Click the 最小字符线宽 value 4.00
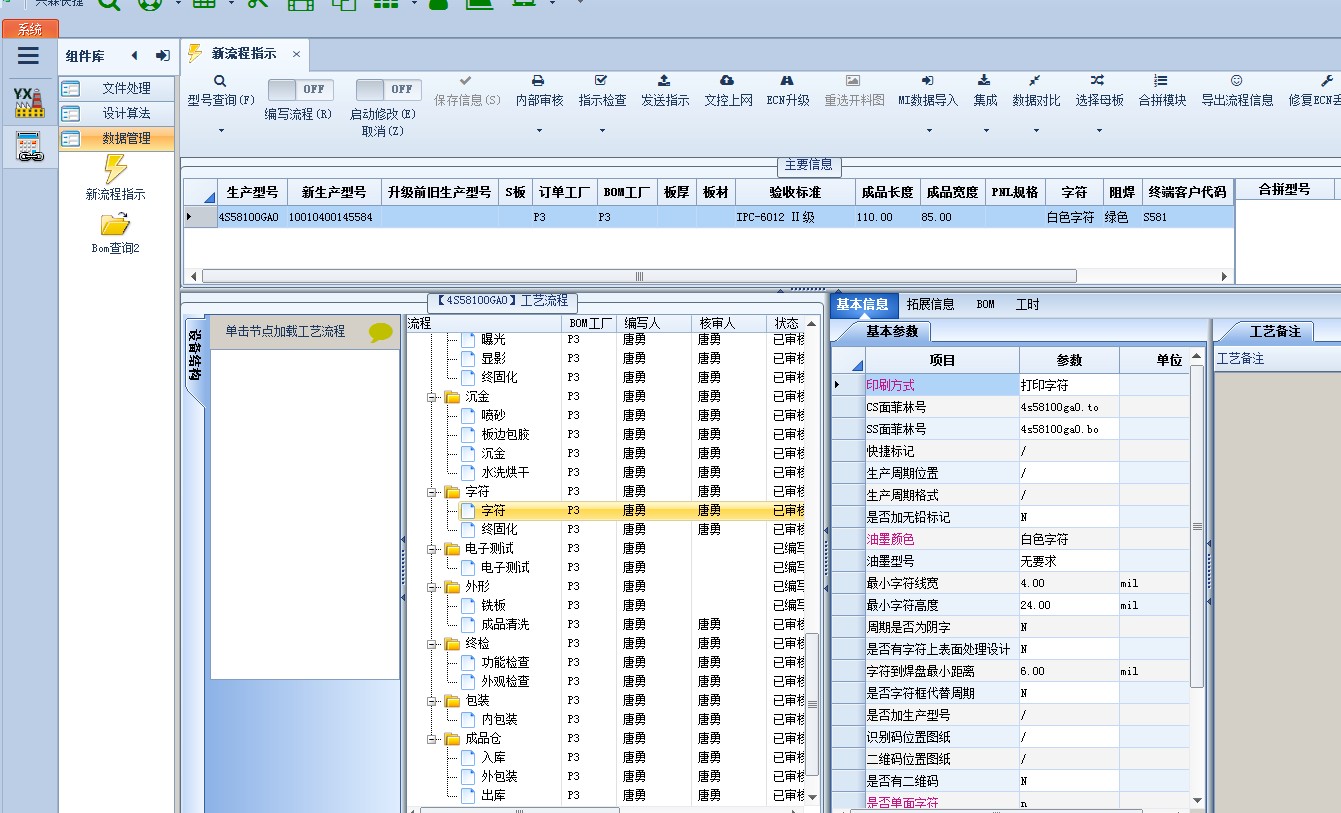Image resolution: width=1341 pixels, height=813 pixels. tap(1069, 583)
